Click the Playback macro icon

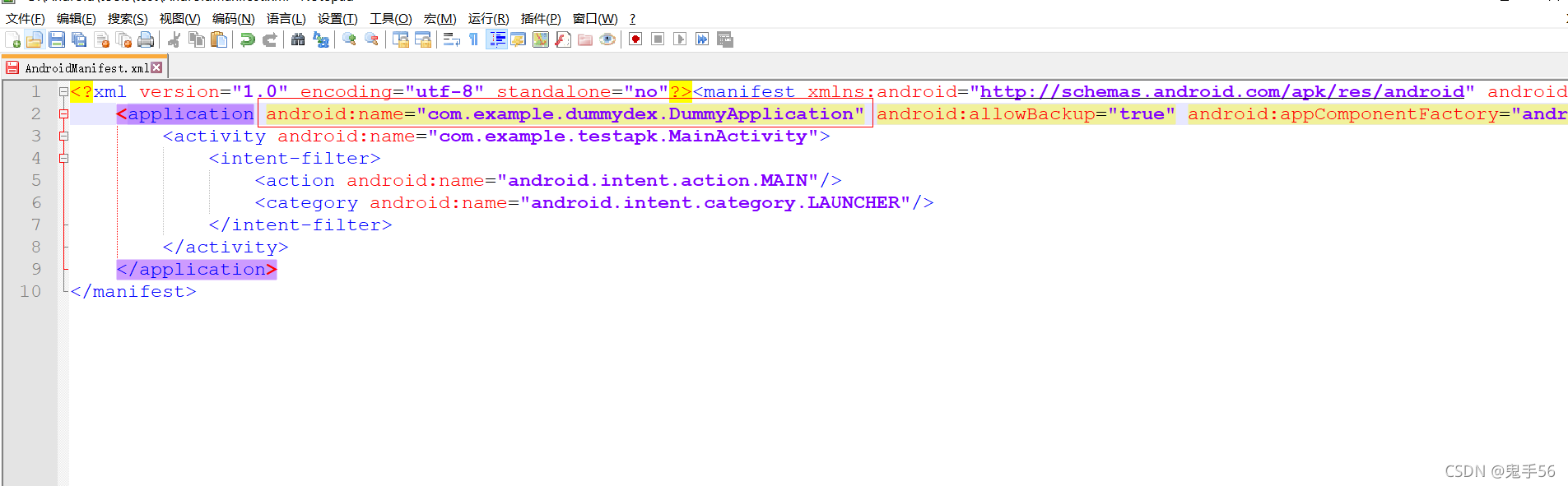pos(680,39)
